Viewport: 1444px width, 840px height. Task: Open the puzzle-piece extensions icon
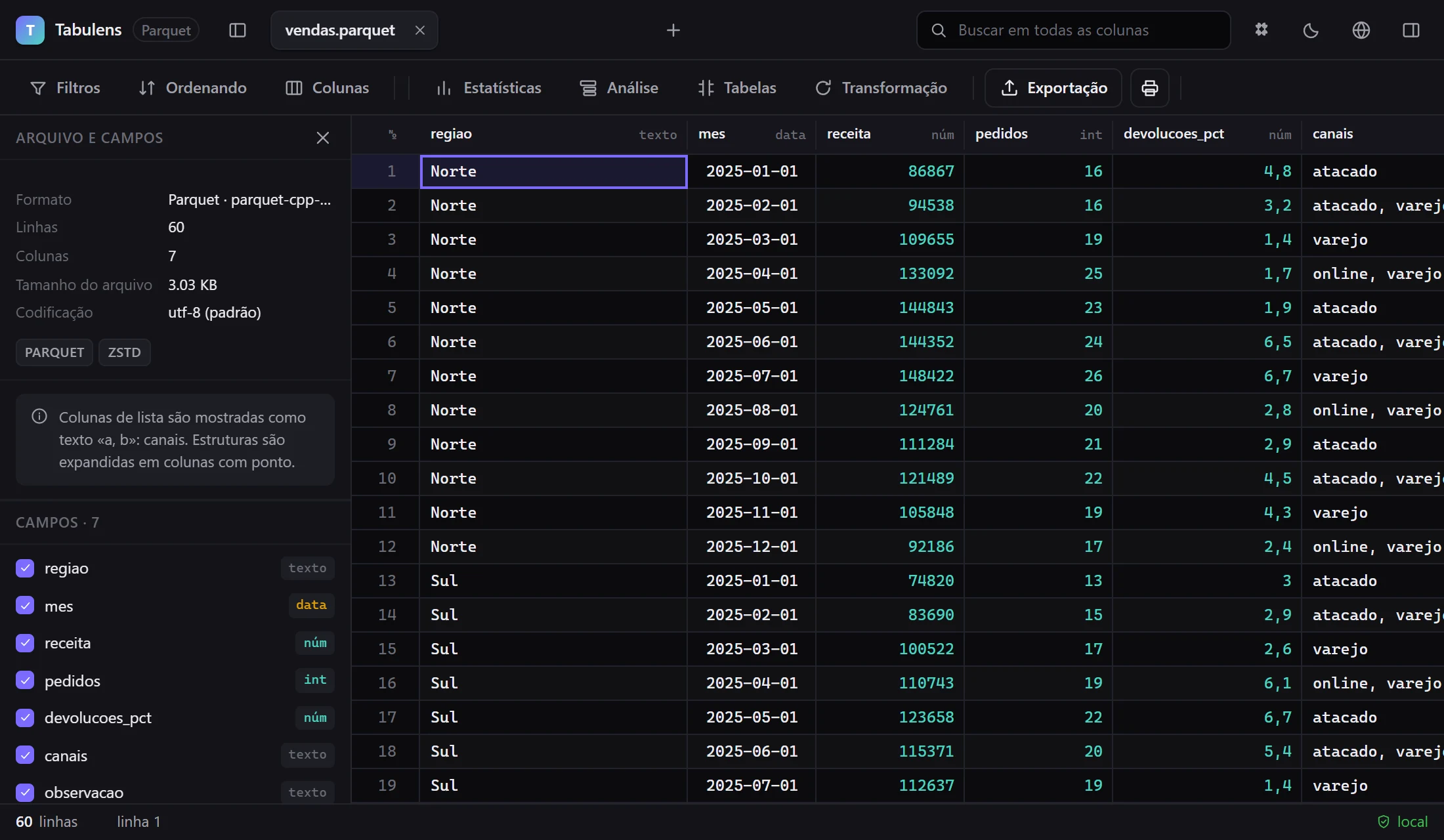1262,30
